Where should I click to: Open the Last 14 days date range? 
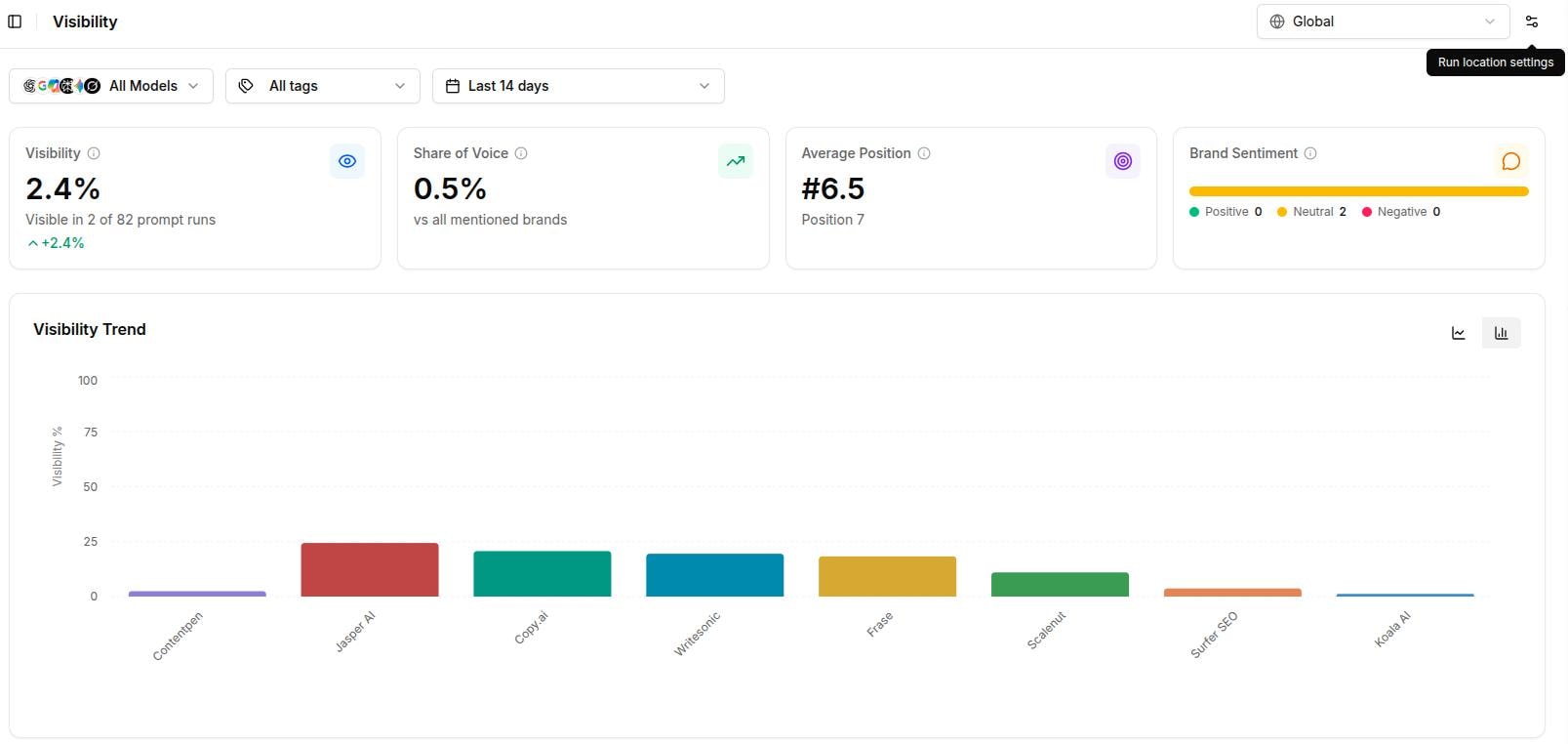tap(579, 86)
